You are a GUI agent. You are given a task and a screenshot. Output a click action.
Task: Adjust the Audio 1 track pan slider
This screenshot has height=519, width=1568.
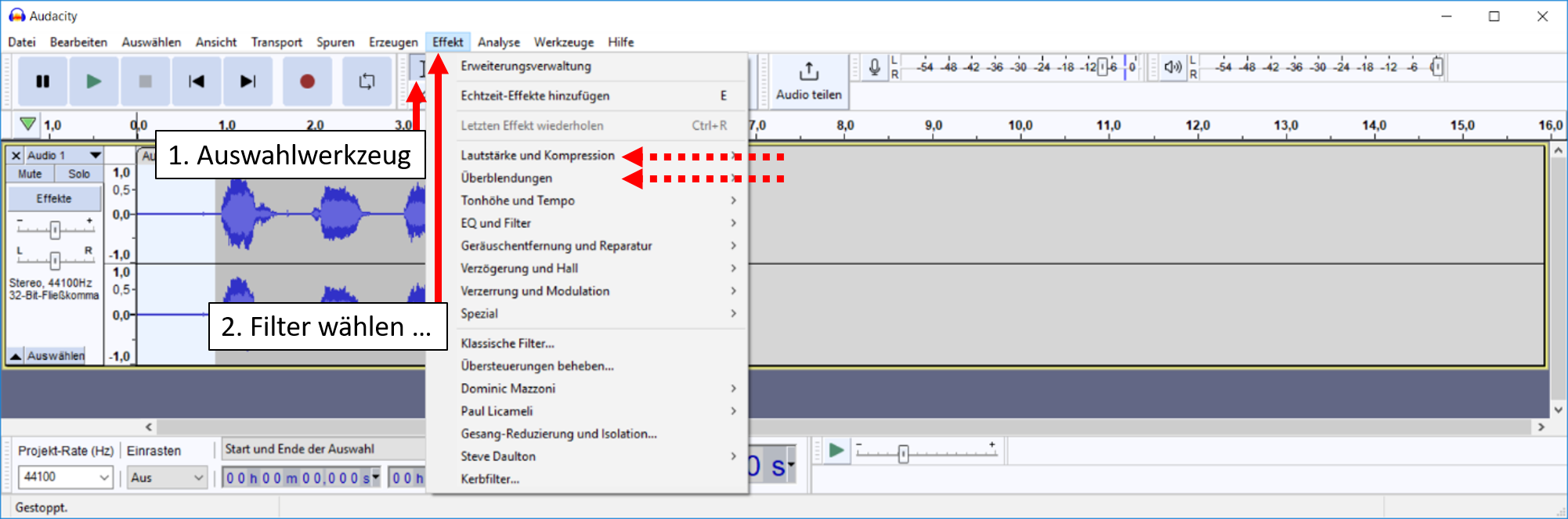click(x=55, y=260)
